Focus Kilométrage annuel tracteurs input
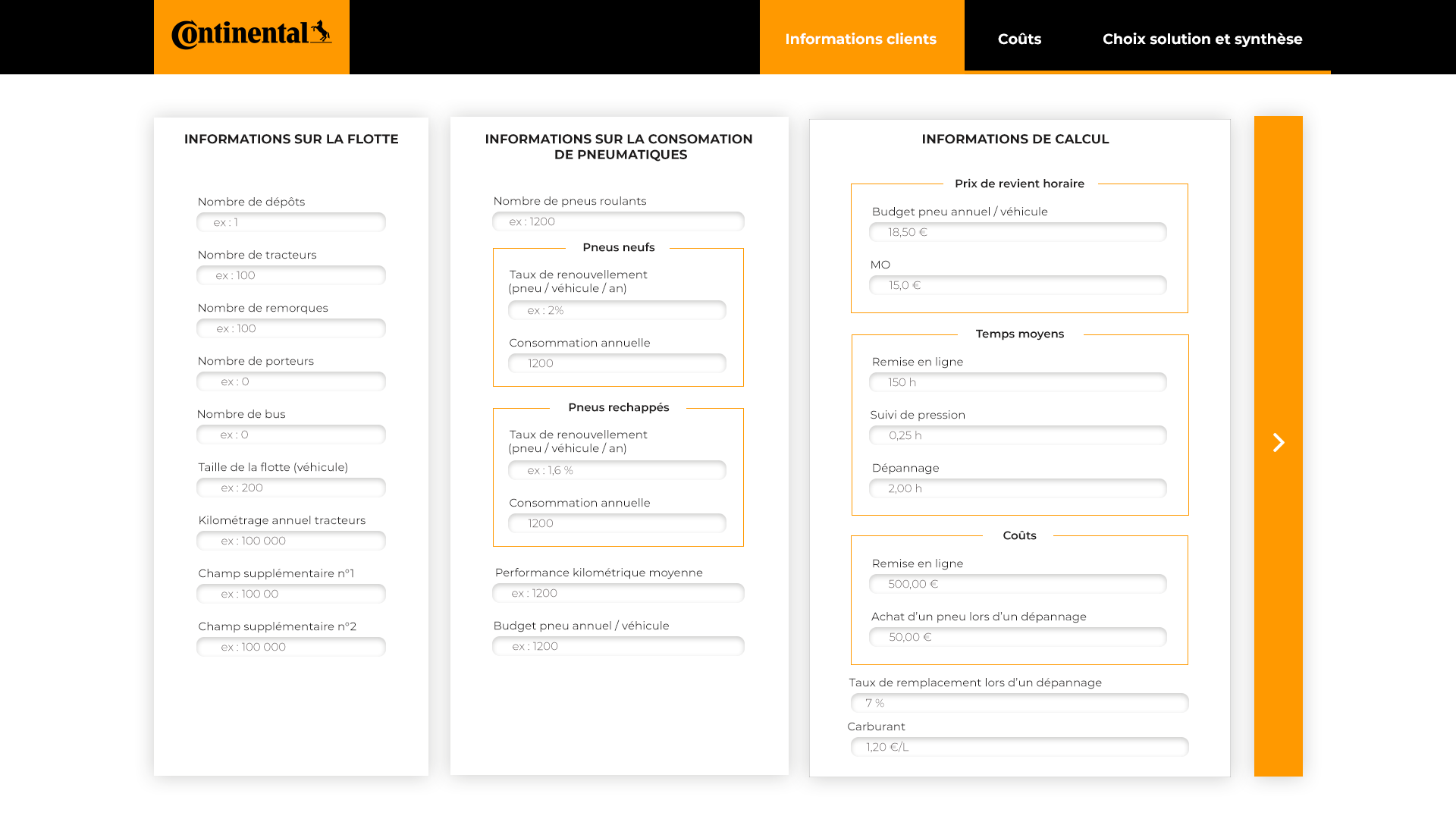This screenshot has height=819, width=1456. 291,541
